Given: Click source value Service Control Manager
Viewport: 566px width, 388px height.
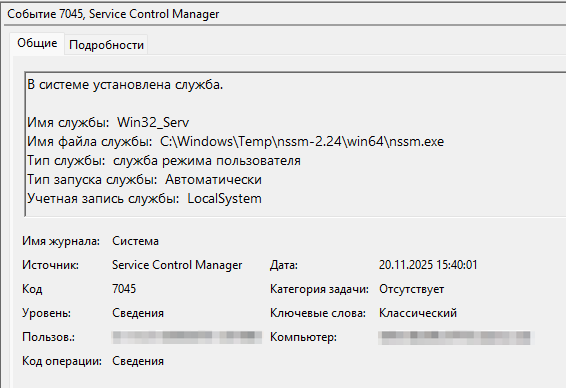Looking at the screenshot, I should 177,265.
